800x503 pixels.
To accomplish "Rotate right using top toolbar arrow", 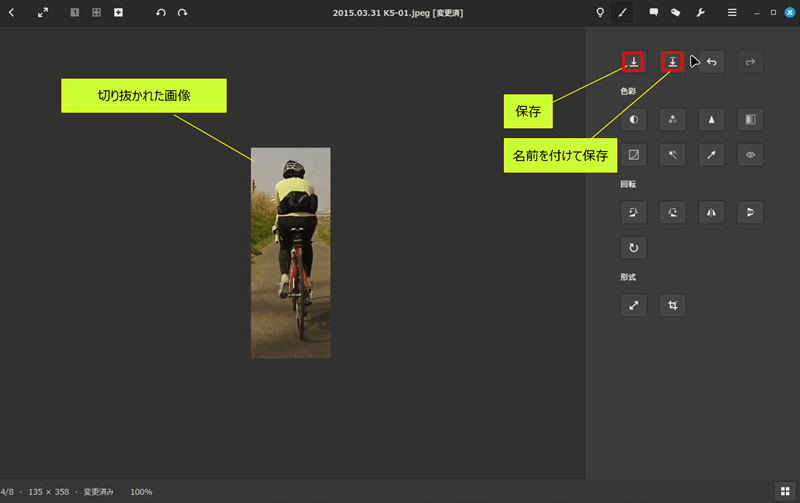I will point(182,12).
